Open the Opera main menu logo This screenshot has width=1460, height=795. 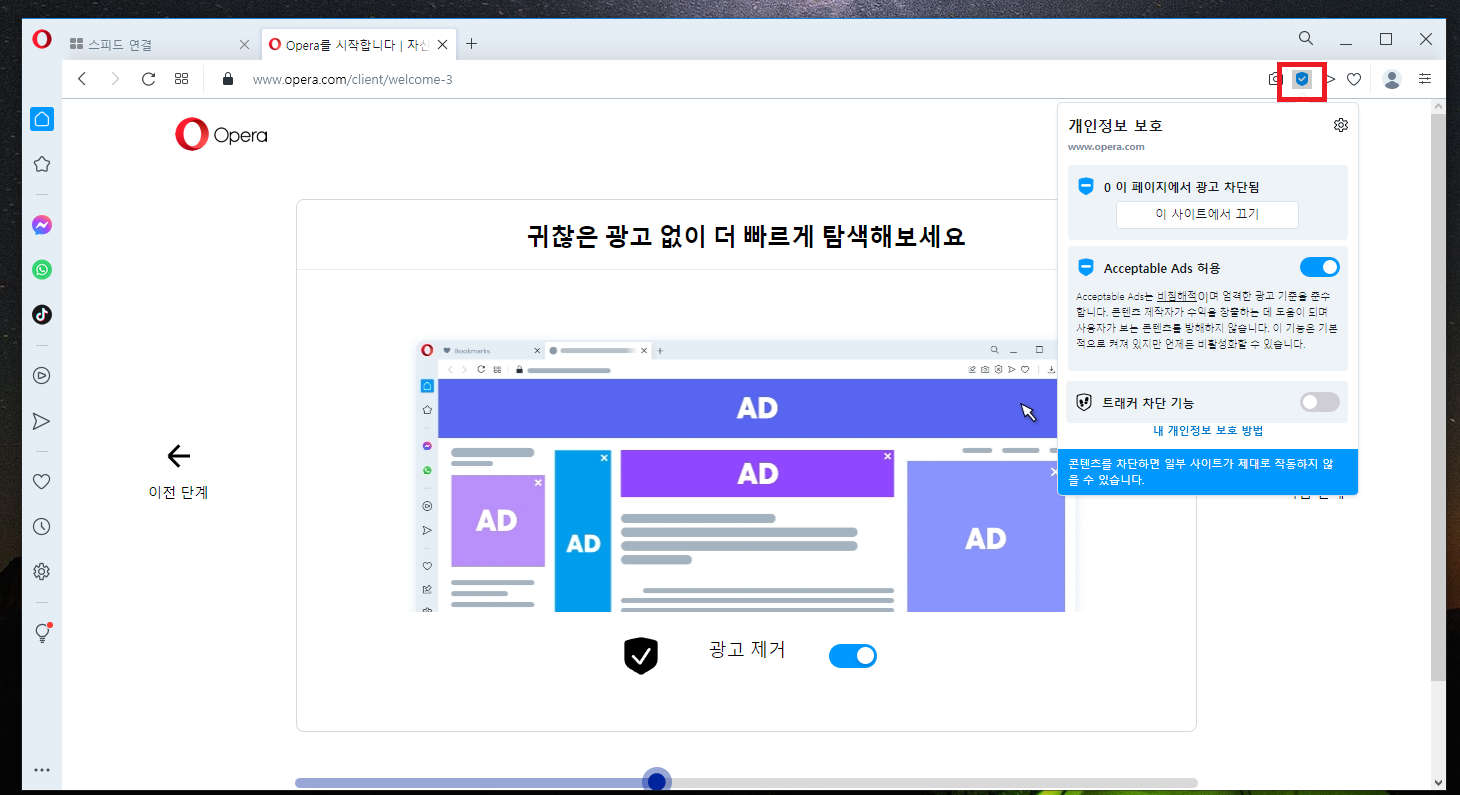[x=41, y=40]
